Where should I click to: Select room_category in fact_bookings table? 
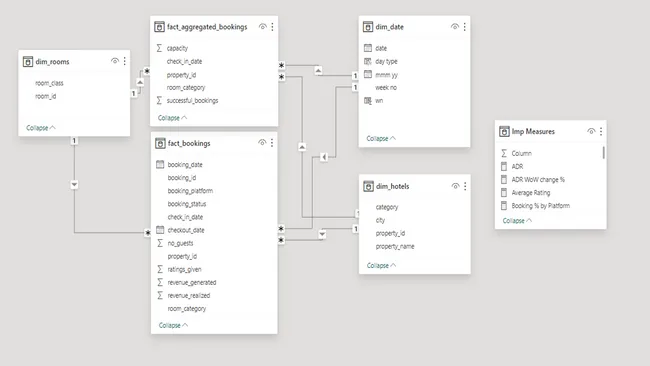pos(187,309)
